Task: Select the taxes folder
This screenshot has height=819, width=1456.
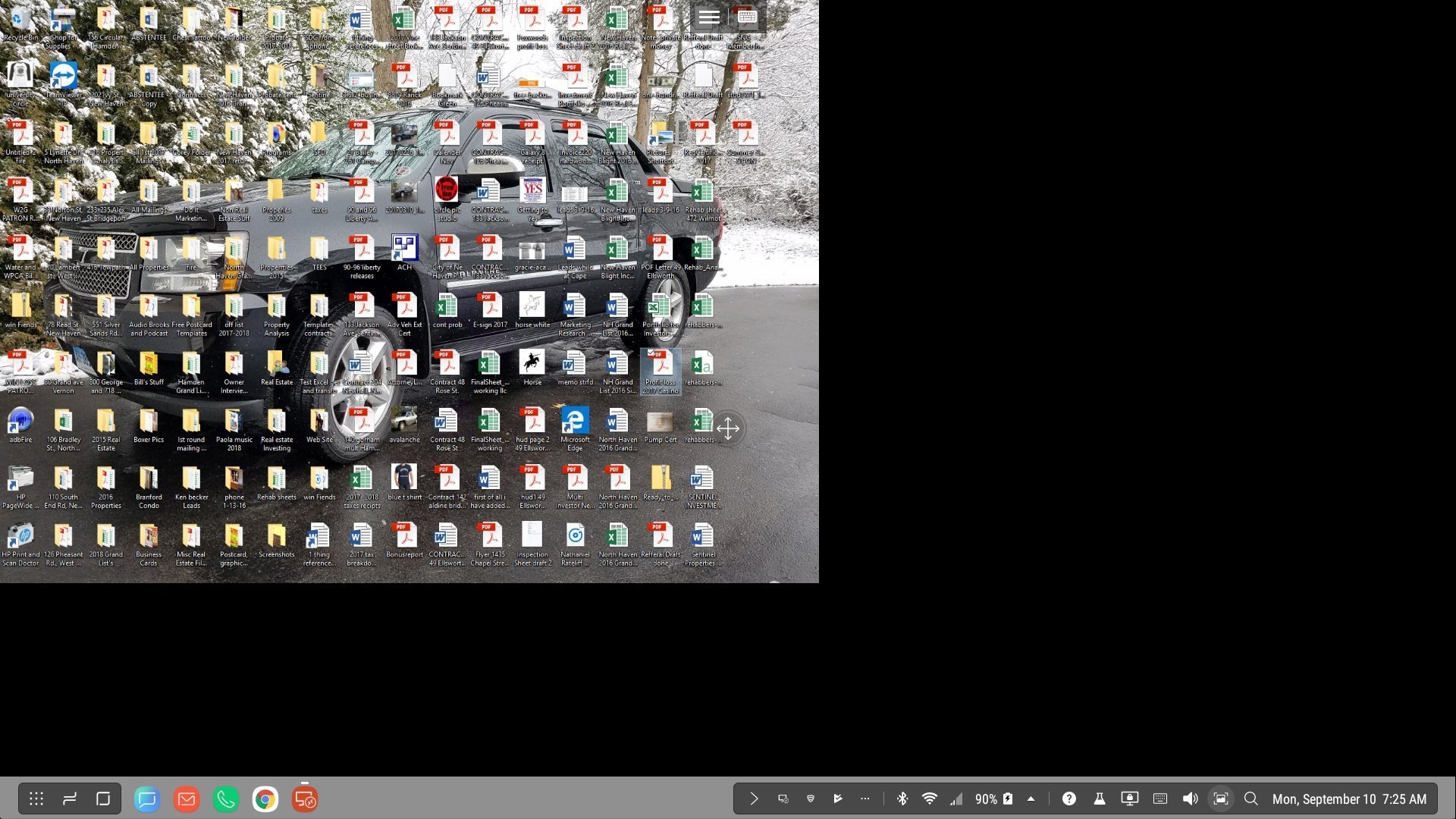Action: click(x=319, y=196)
